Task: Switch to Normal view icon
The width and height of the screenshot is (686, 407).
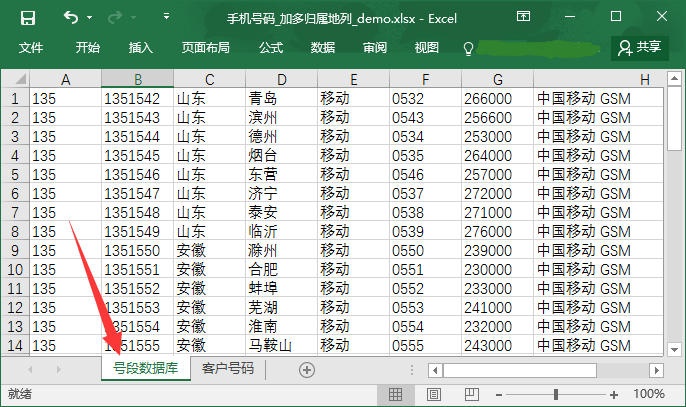Action: [x=396, y=394]
